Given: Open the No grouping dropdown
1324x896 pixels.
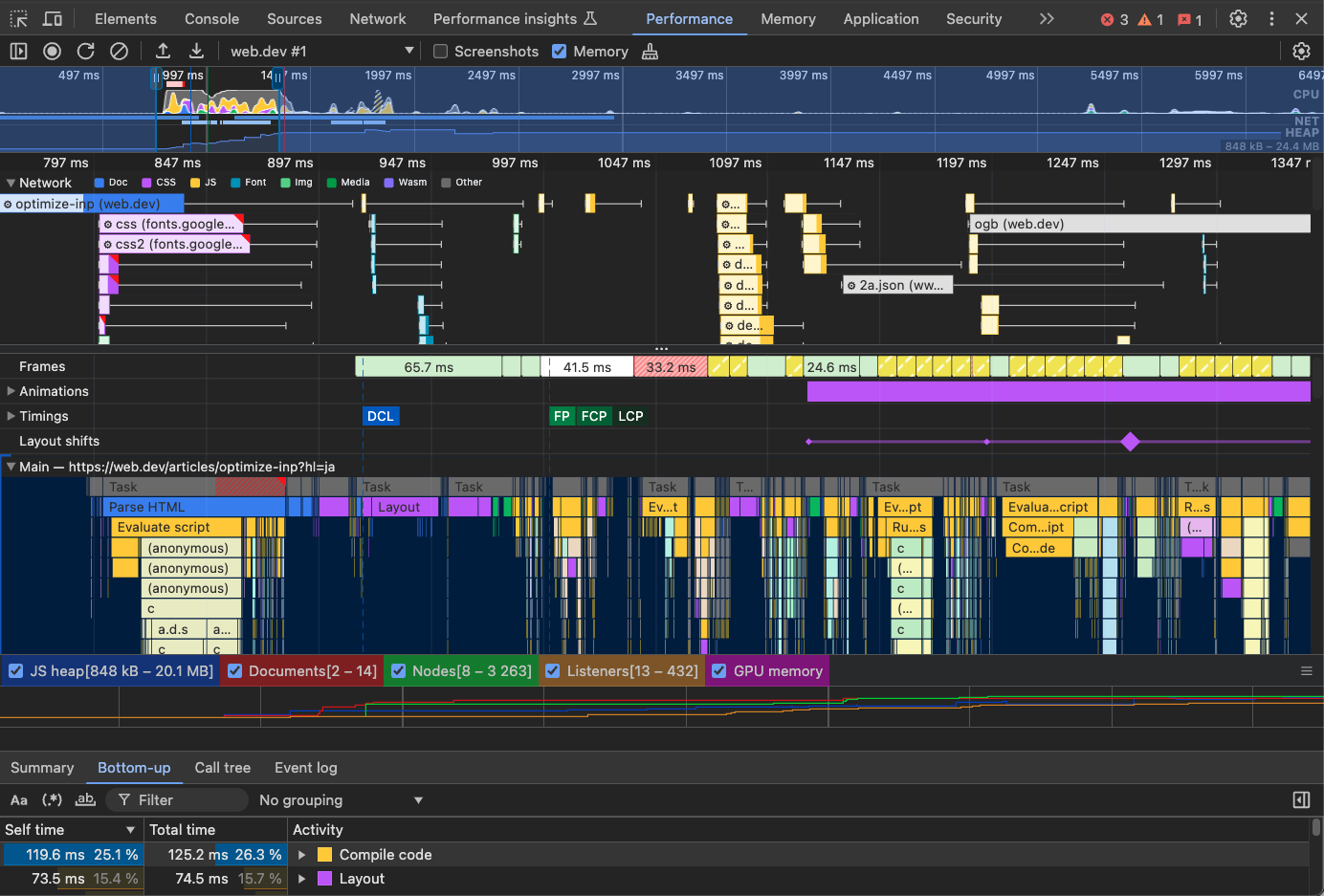Looking at the screenshot, I should pos(341,800).
